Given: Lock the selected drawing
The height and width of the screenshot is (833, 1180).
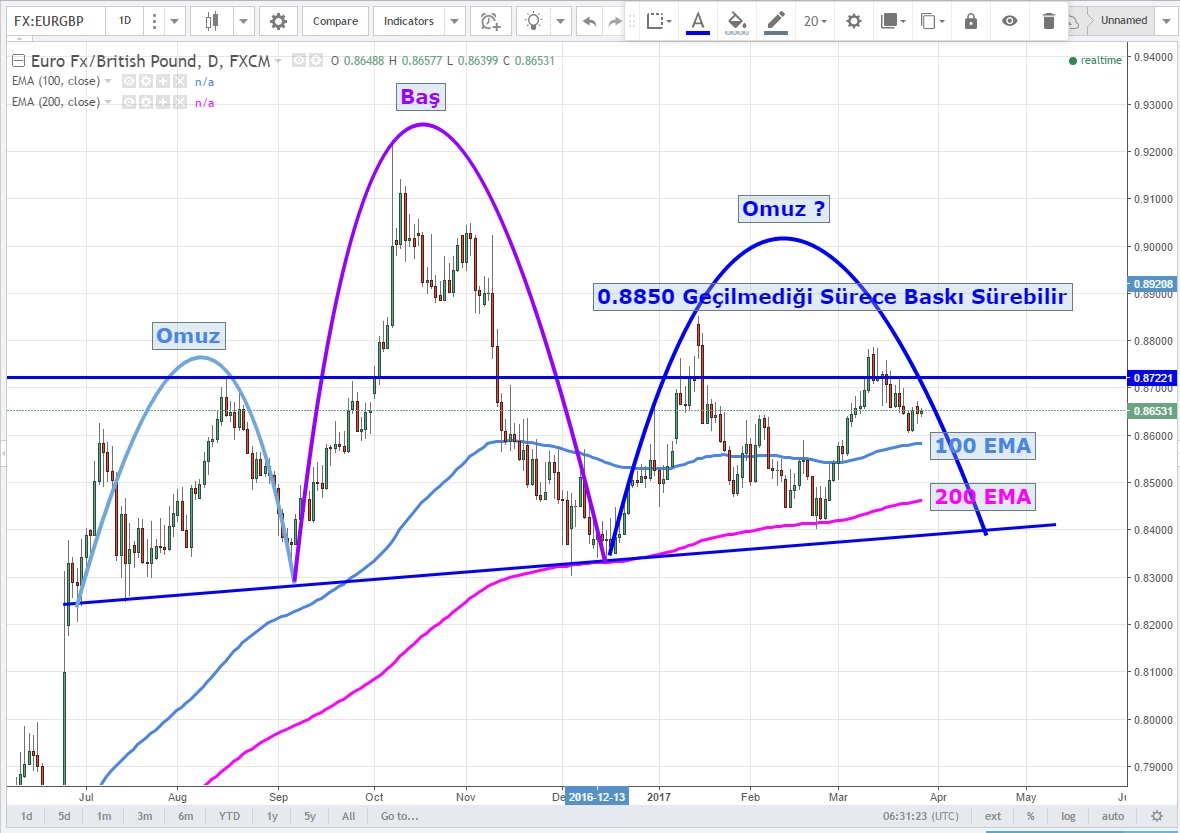Looking at the screenshot, I should pyautogui.click(x=971, y=21).
